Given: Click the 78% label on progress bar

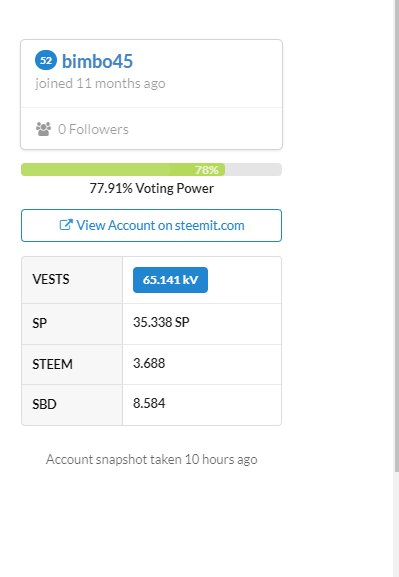Looking at the screenshot, I should (x=206, y=170).
